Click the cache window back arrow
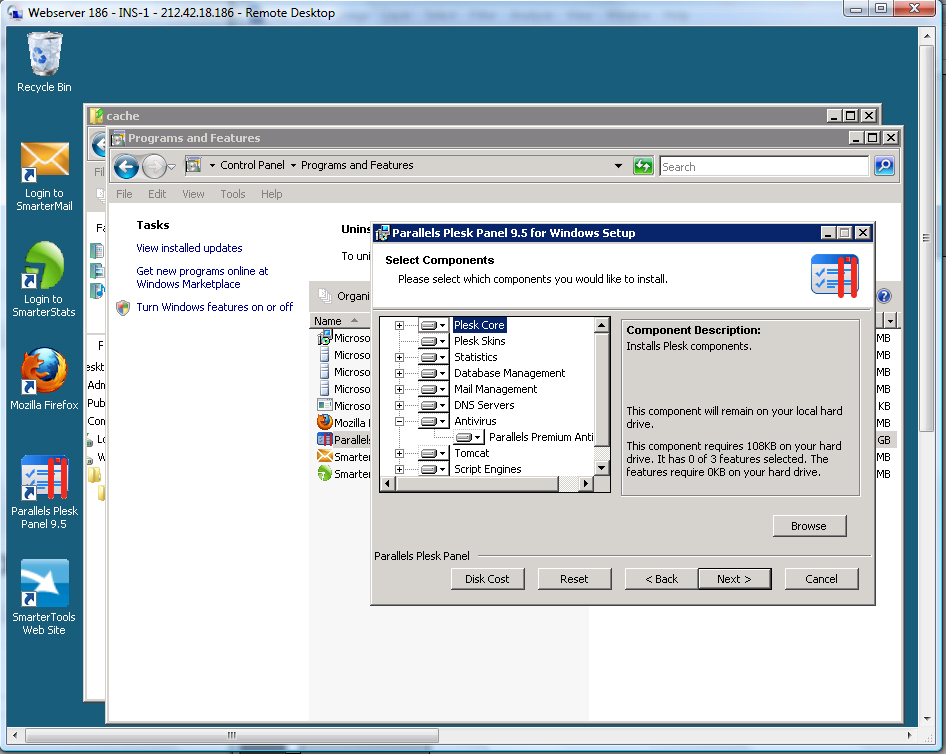 [98, 145]
